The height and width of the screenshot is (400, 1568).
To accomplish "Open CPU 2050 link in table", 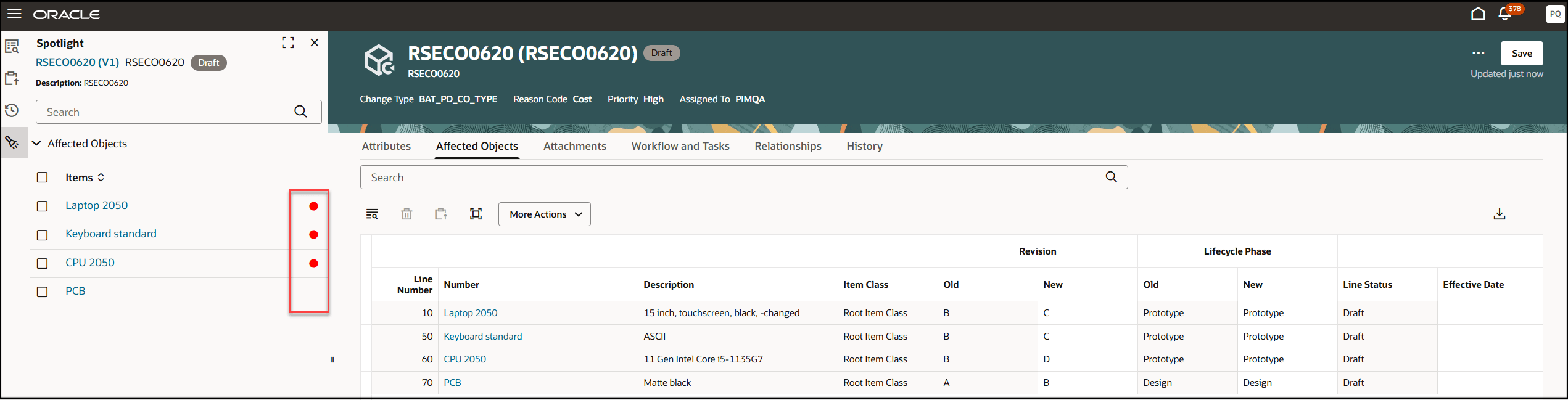I will [465, 359].
